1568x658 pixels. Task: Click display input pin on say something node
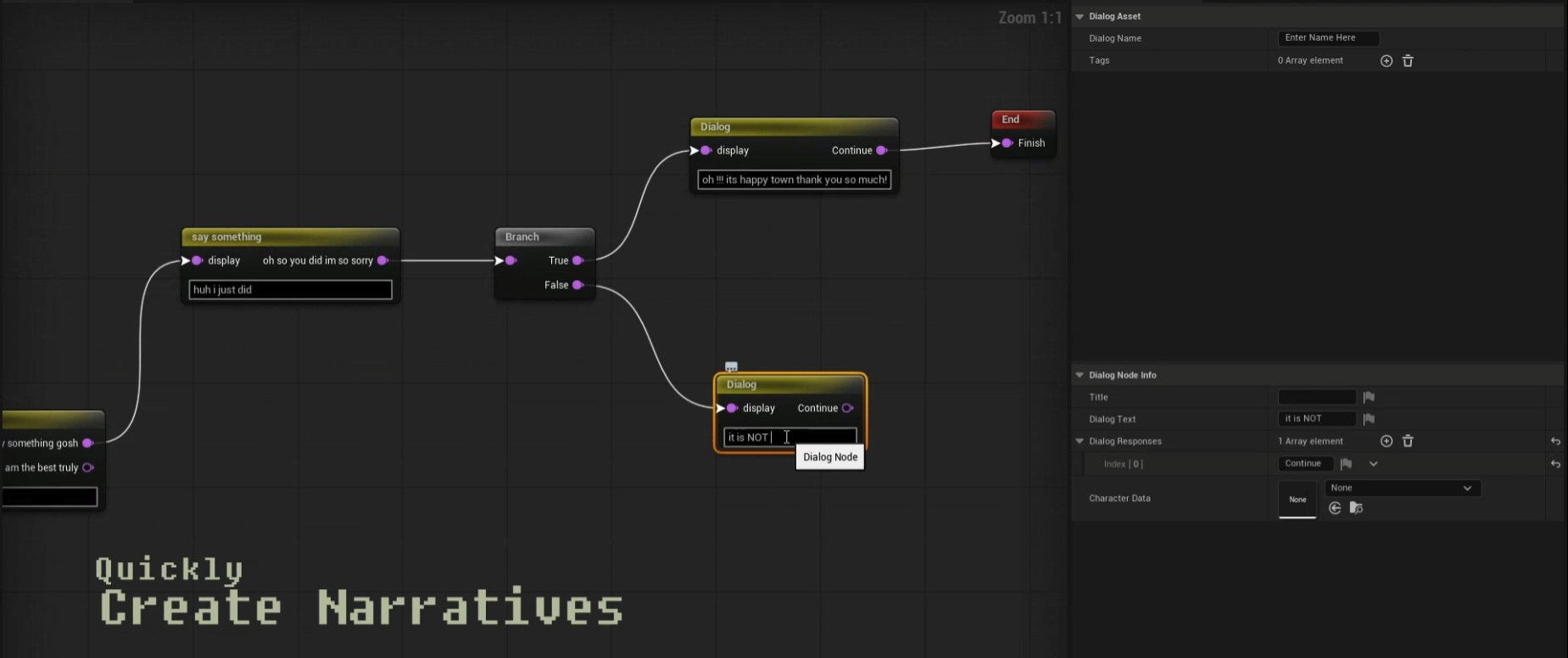tap(197, 260)
